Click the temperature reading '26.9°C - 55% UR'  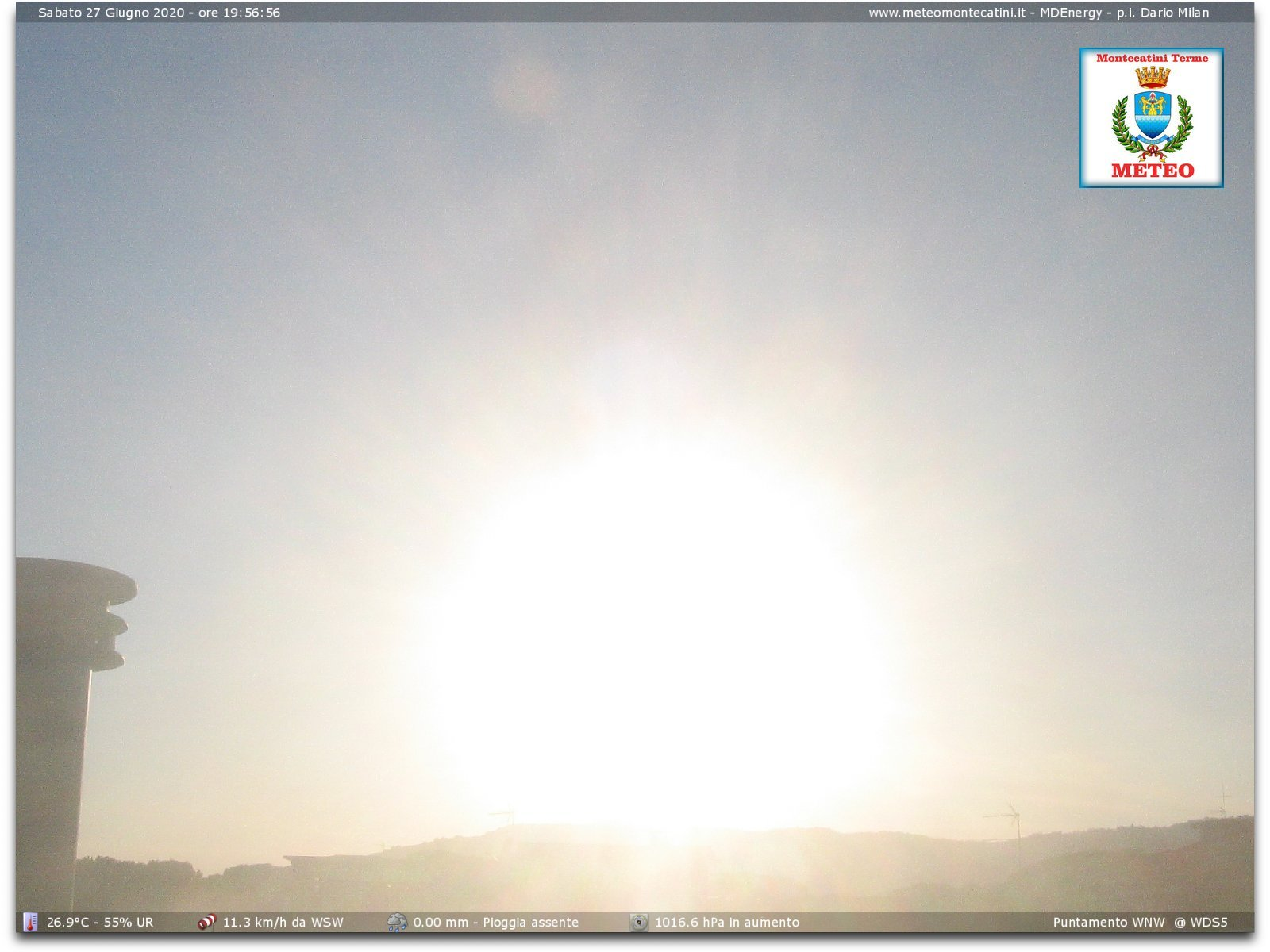[x=100, y=923]
